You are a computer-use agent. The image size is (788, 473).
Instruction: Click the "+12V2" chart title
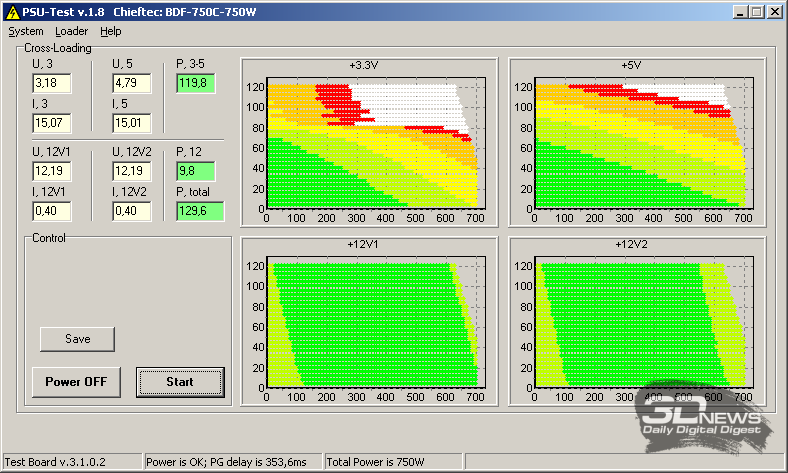tap(632, 244)
